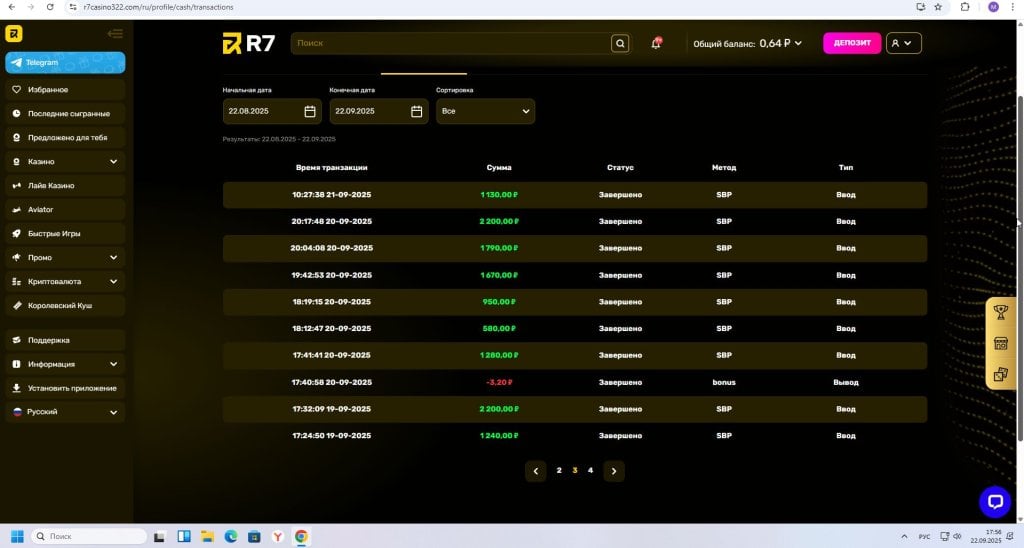Open browser extensions puzzle icon
The width and height of the screenshot is (1024, 548).
[x=965, y=7]
